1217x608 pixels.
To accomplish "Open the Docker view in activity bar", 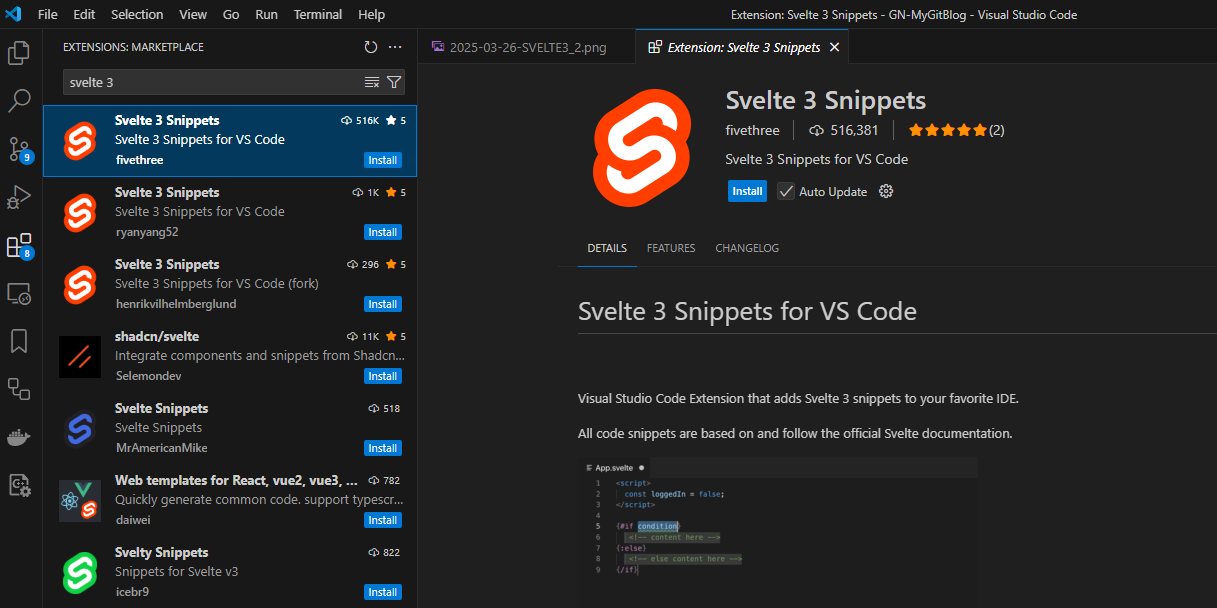I will point(20,437).
